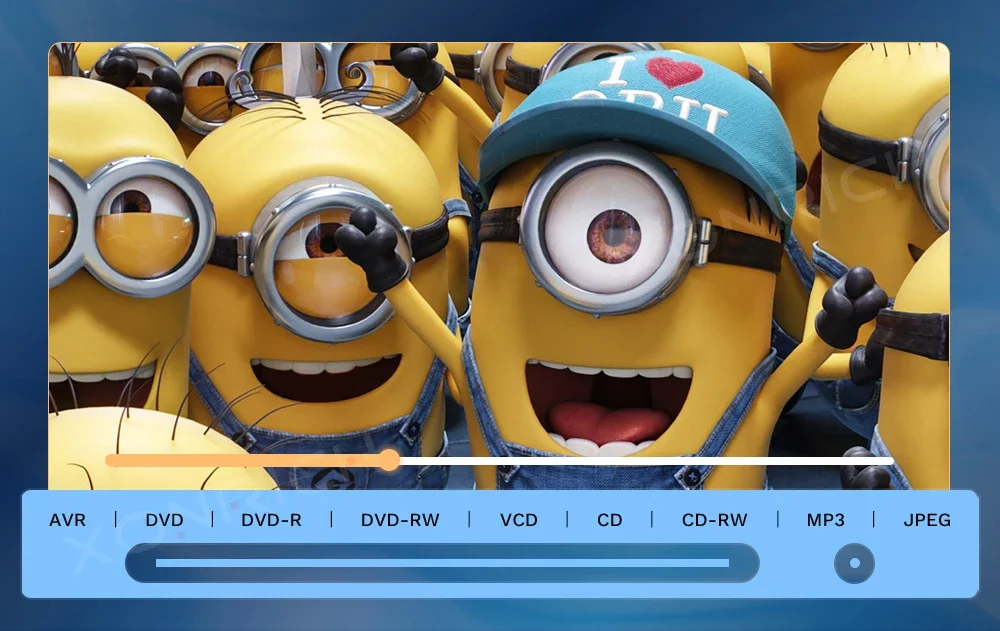
Task: Click the disc tray slot on player
Action: (442, 563)
